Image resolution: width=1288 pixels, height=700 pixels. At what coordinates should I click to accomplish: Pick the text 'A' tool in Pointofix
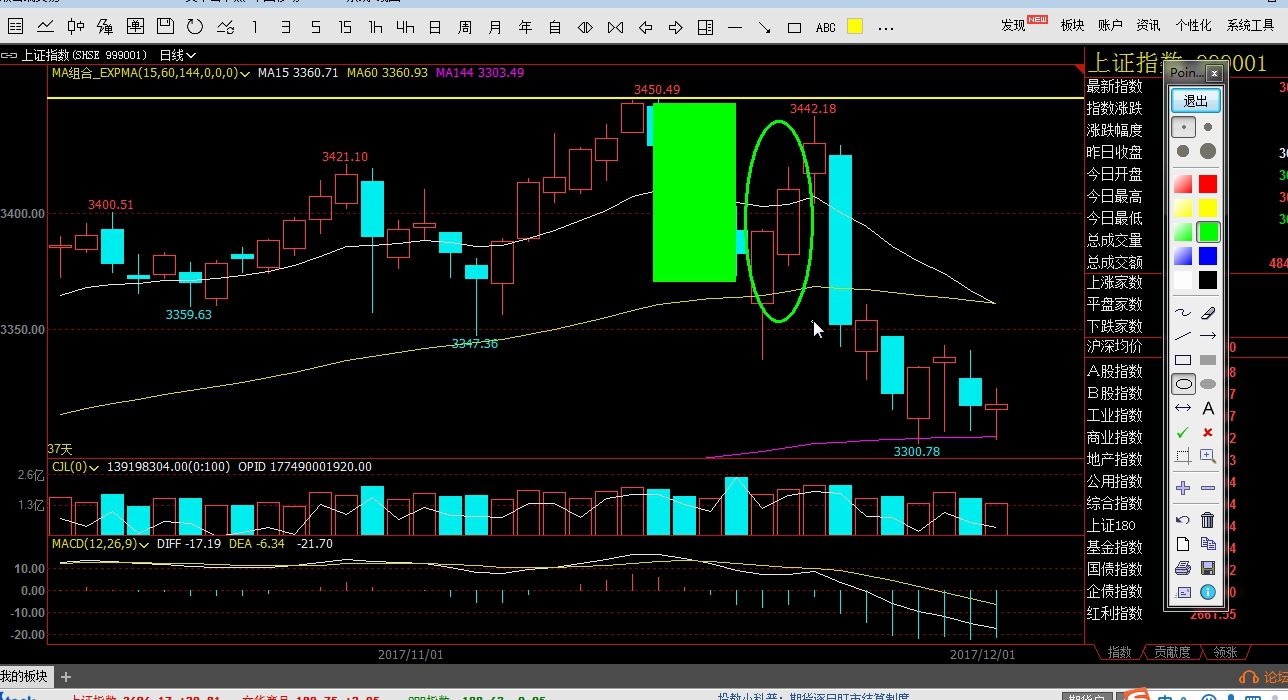coord(1208,408)
